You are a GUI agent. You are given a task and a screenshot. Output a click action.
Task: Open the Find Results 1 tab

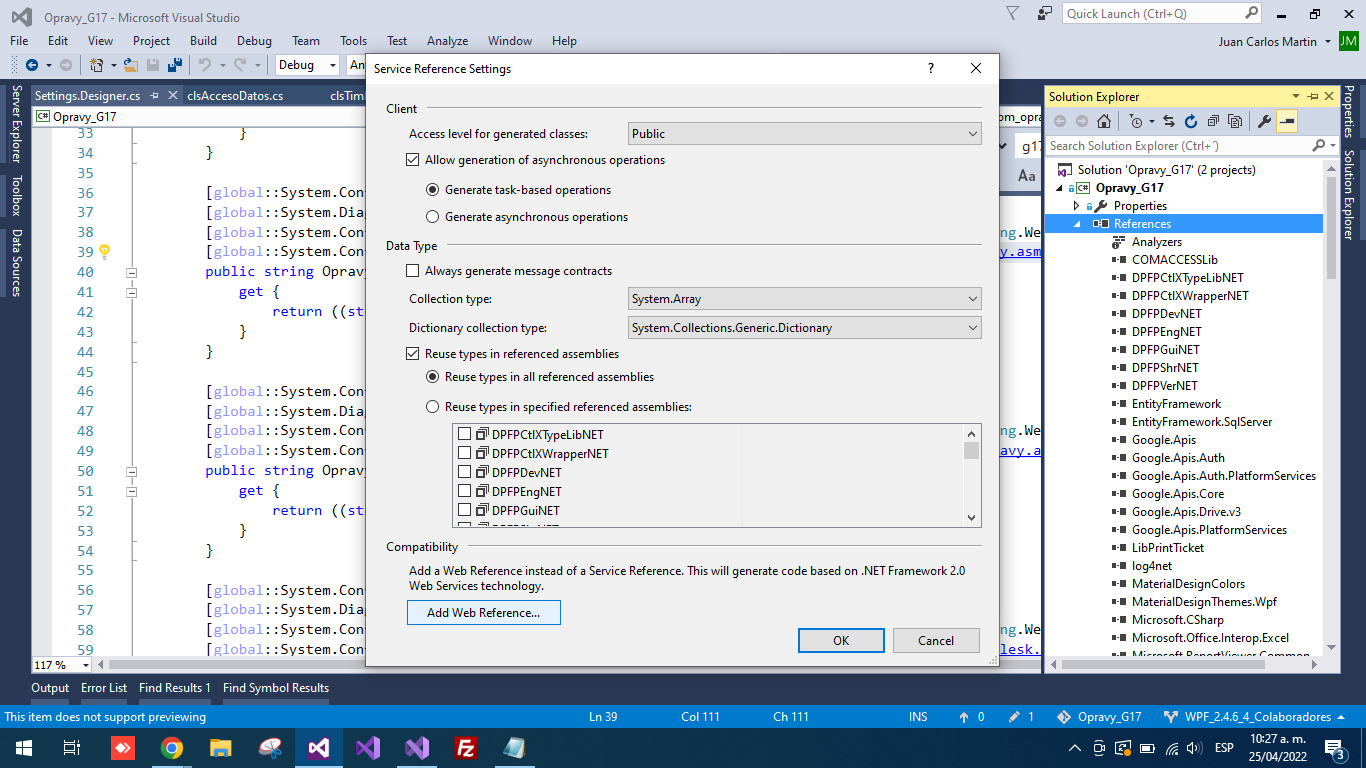click(175, 688)
